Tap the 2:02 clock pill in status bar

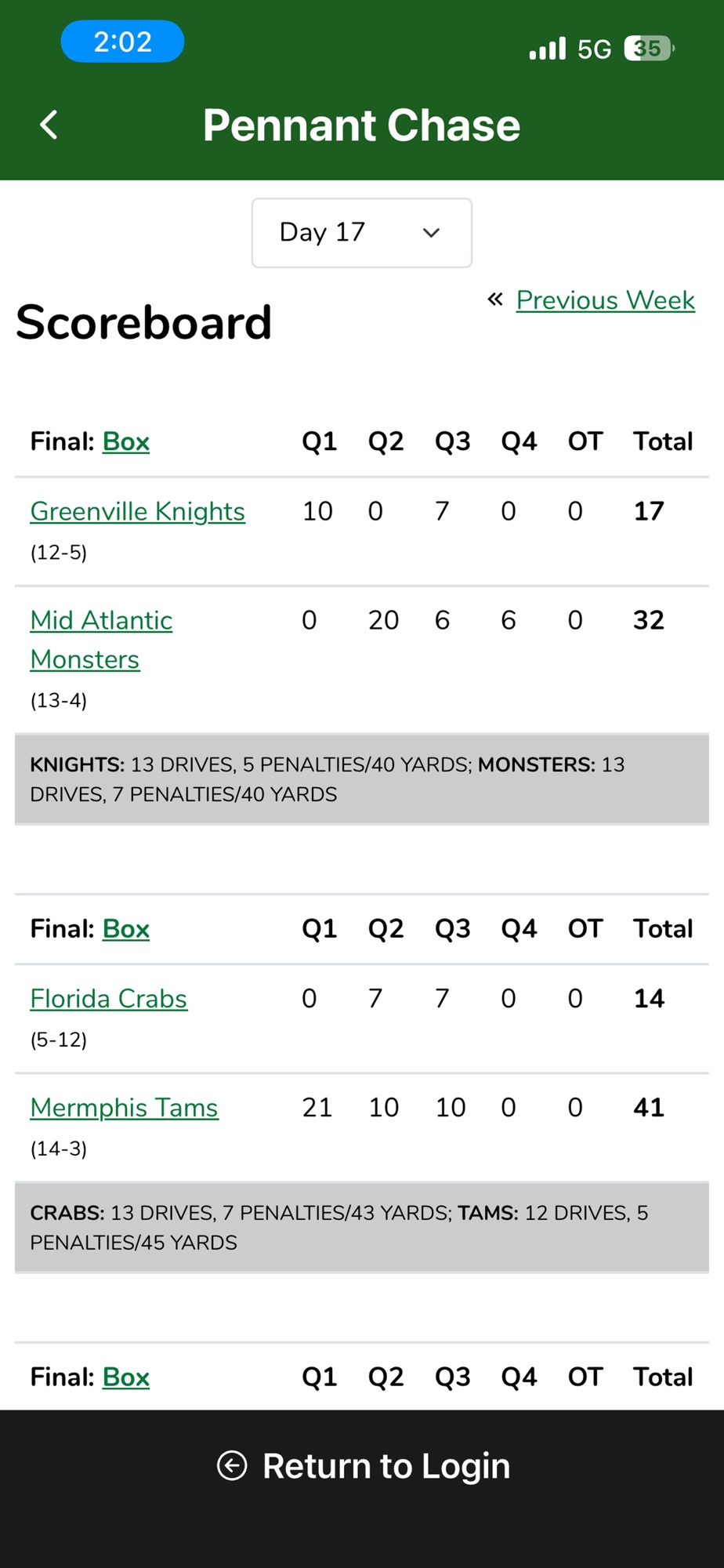click(122, 42)
